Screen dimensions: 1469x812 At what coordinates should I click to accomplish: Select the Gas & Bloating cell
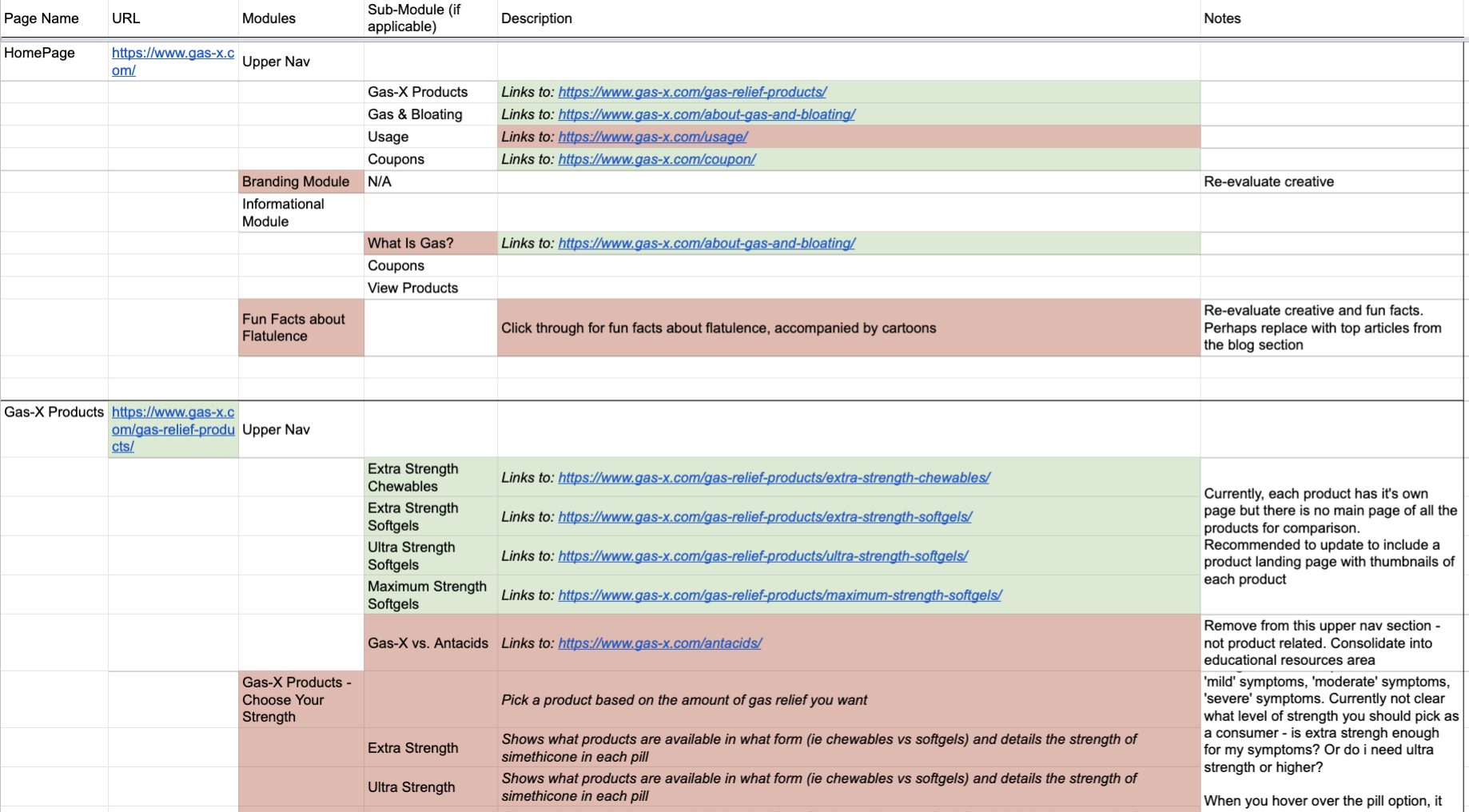click(431, 114)
